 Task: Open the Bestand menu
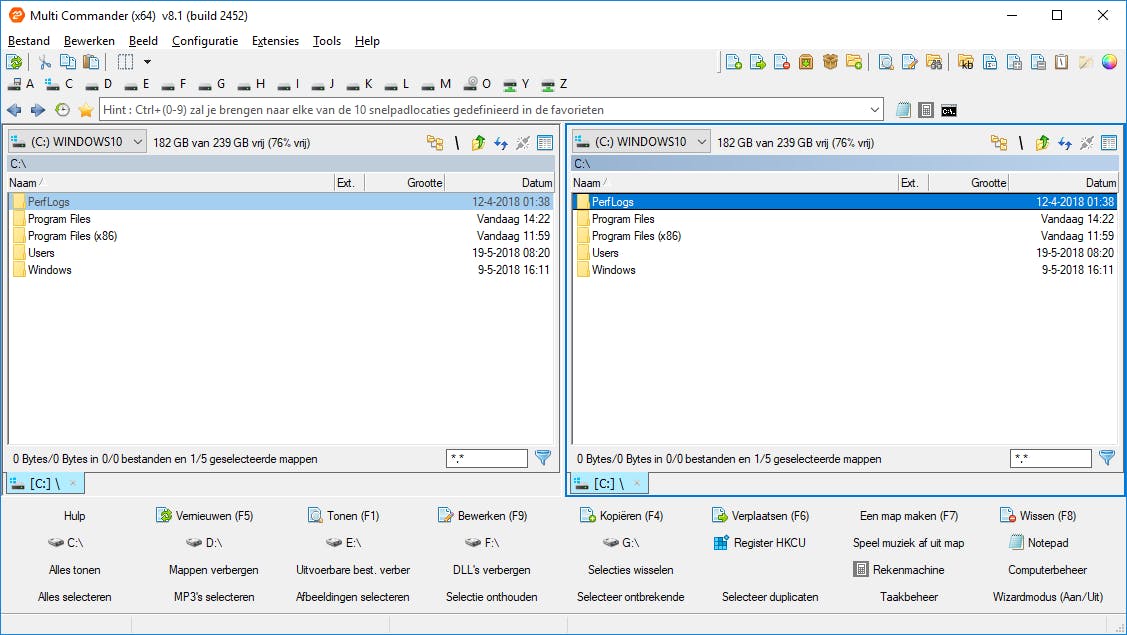tap(29, 41)
